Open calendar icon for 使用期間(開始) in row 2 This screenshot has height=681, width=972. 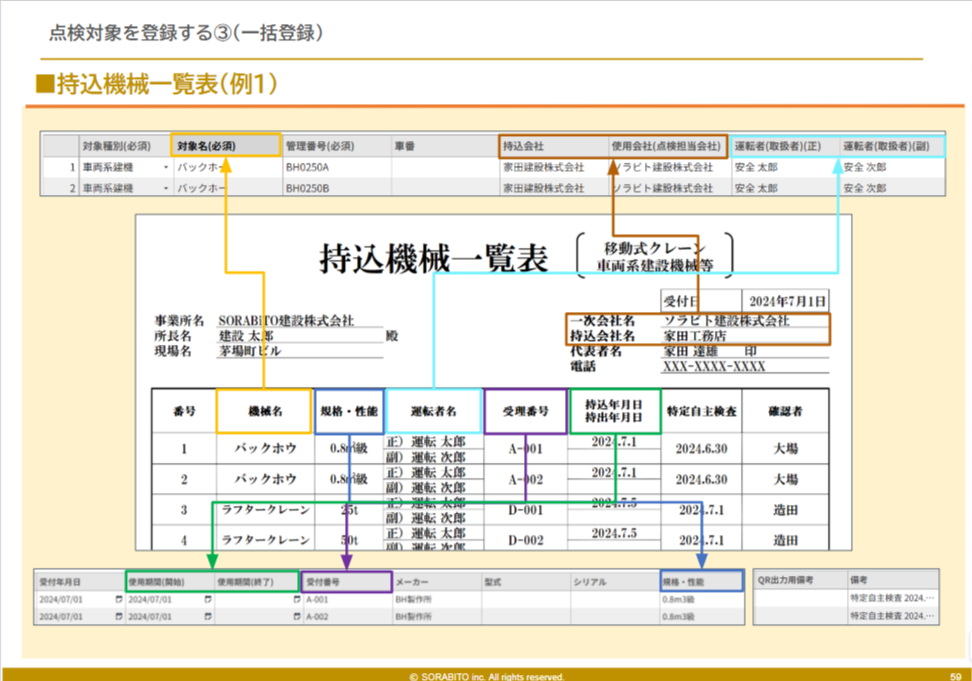pyautogui.click(x=208, y=617)
